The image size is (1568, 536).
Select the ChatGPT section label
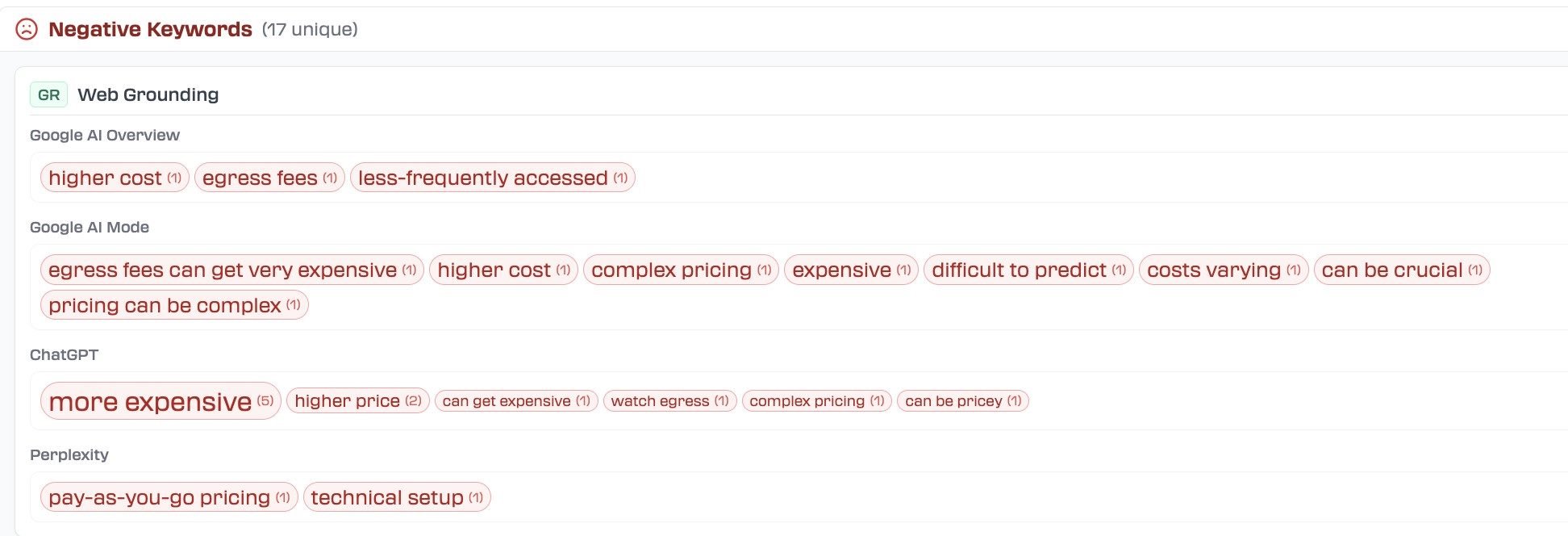64,354
